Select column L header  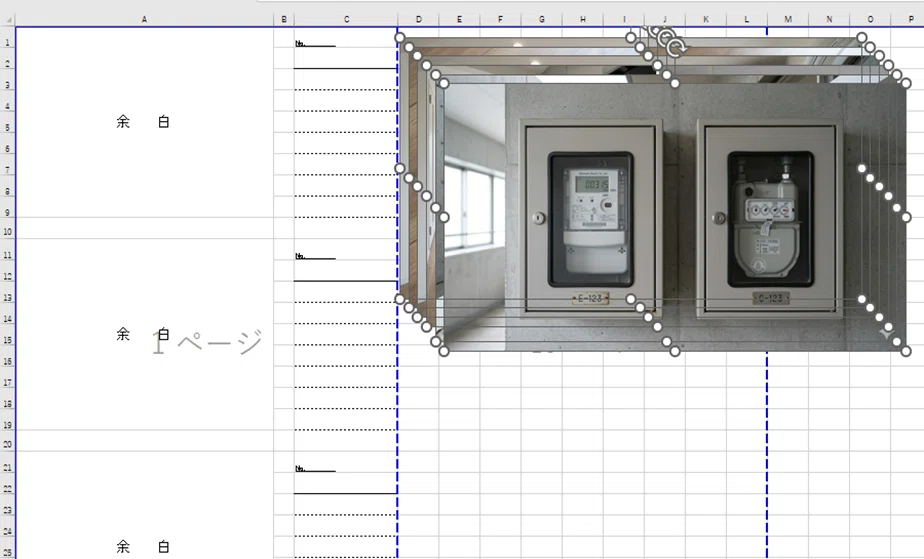tap(747, 19)
